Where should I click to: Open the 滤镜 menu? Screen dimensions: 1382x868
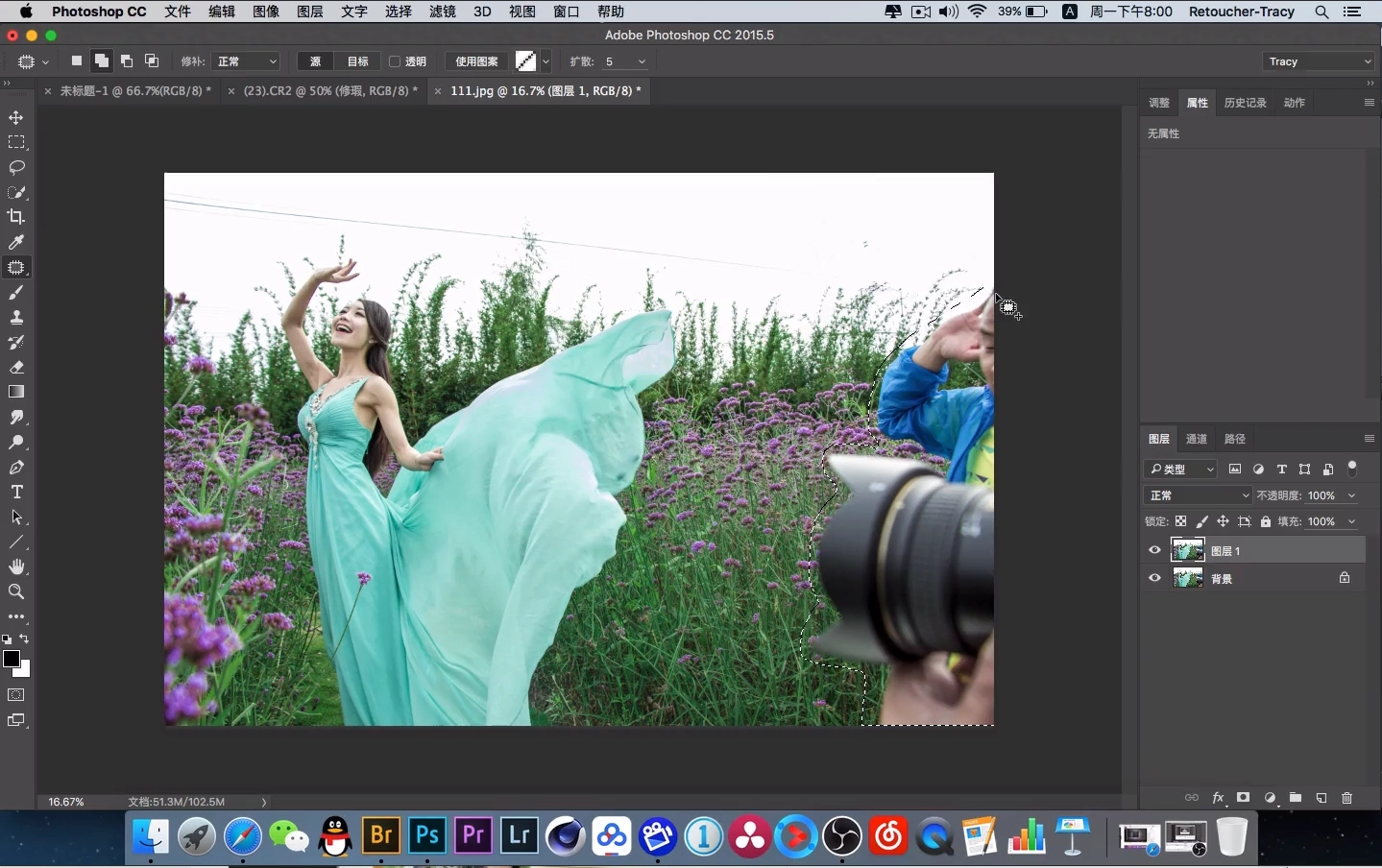[443, 12]
